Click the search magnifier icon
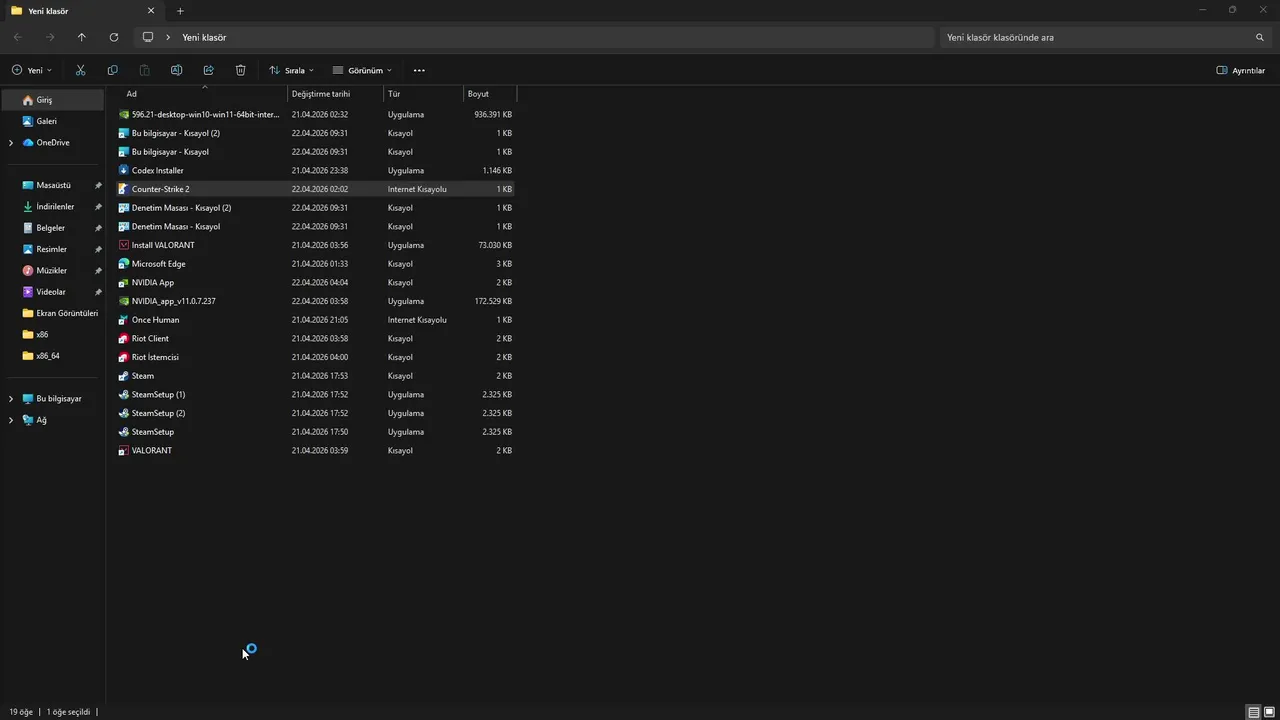The image size is (1280, 720). click(1260, 37)
